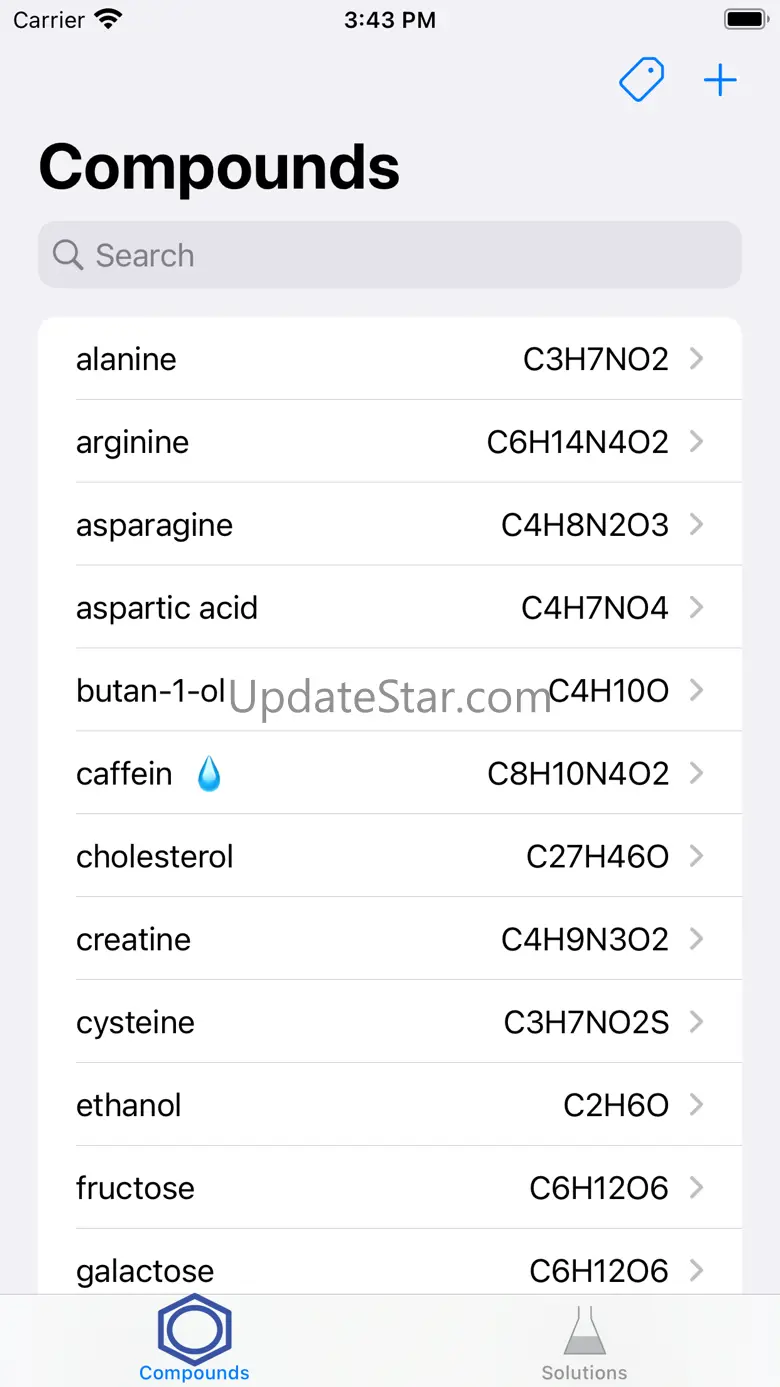Tap the chevron beside ethanol C2H6O
This screenshot has height=1387, width=780.
697,1105
